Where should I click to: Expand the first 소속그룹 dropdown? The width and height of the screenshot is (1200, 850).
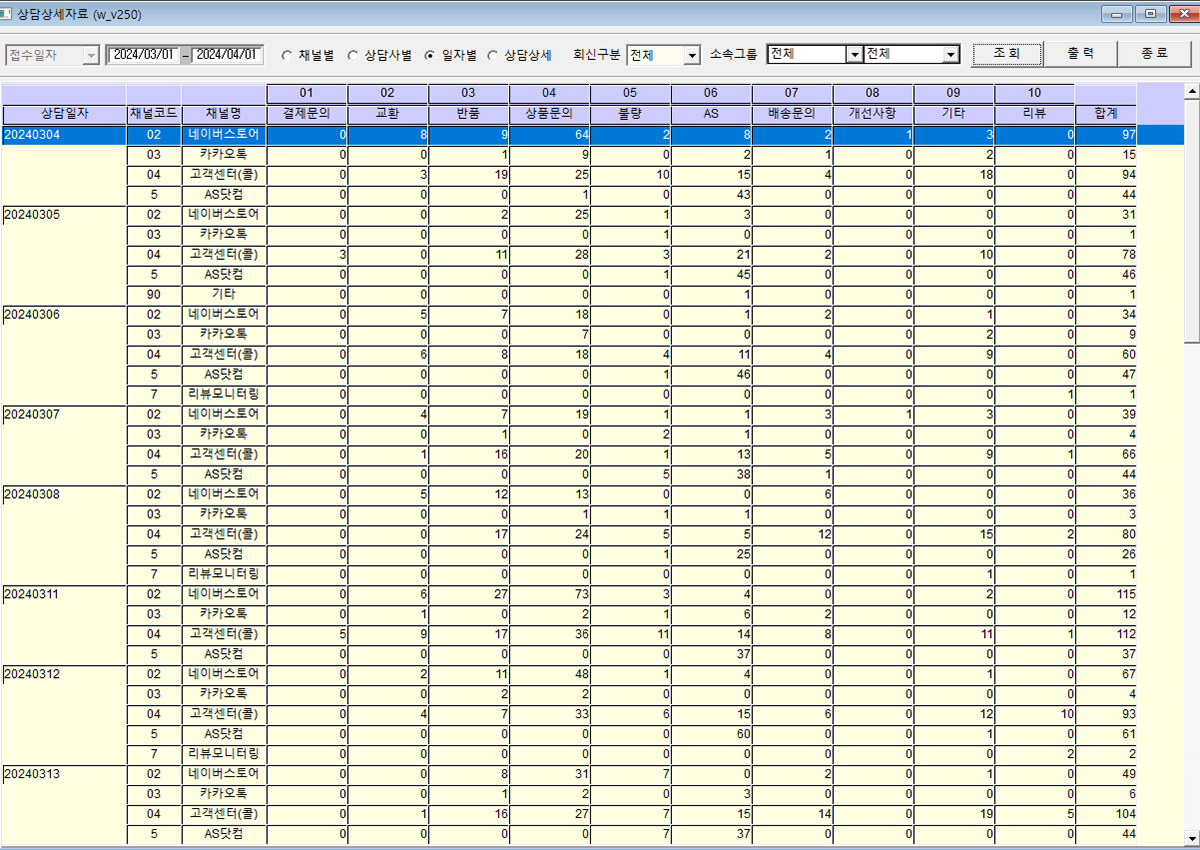854,55
